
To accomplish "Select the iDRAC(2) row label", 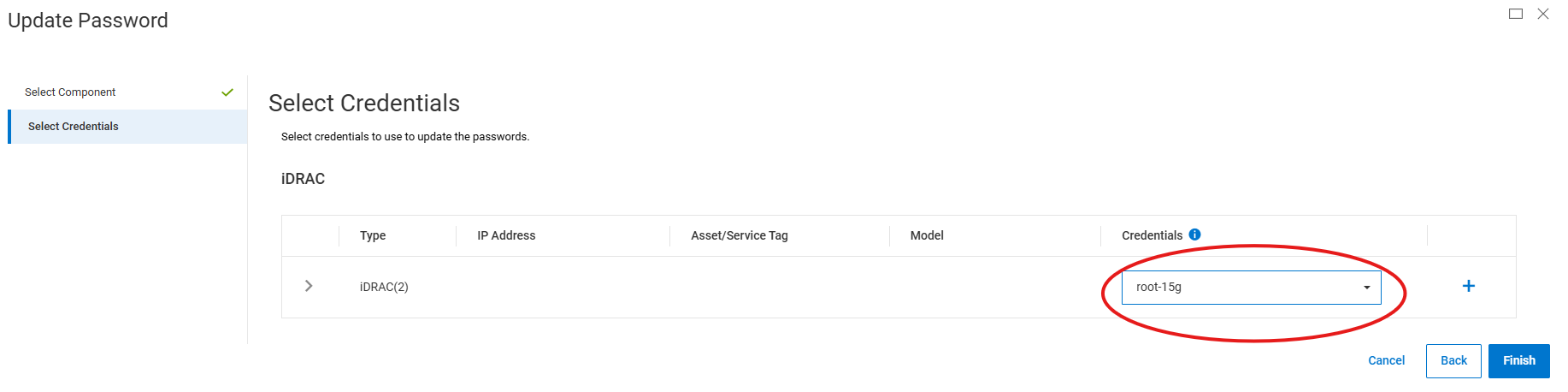I will tap(384, 287).
